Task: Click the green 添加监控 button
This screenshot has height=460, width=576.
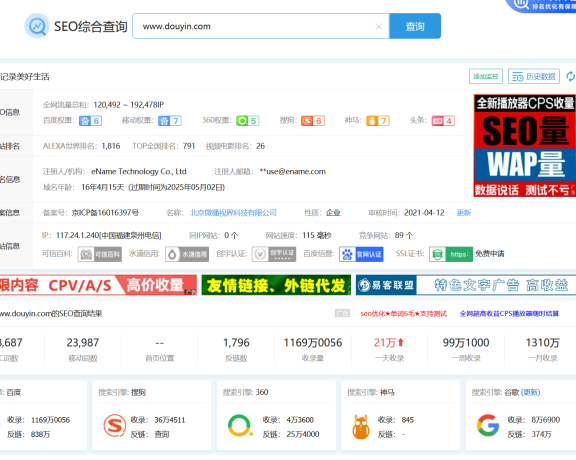Action: pos(486,76)
